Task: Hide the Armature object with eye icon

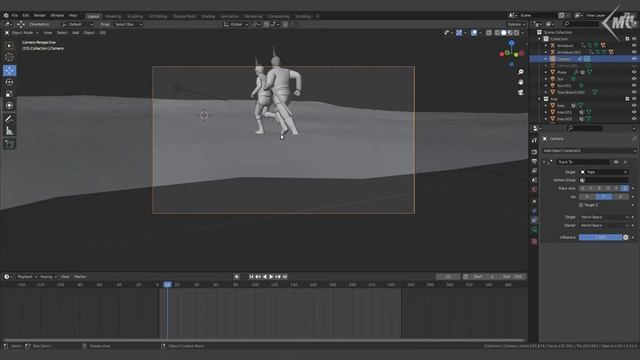Action: coord(634,45)
